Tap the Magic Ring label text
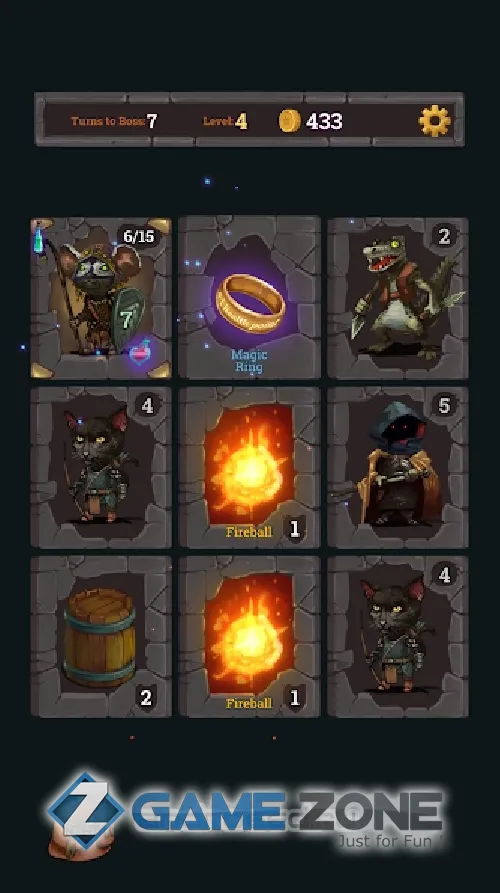500x893 pixels. point(249,361)
